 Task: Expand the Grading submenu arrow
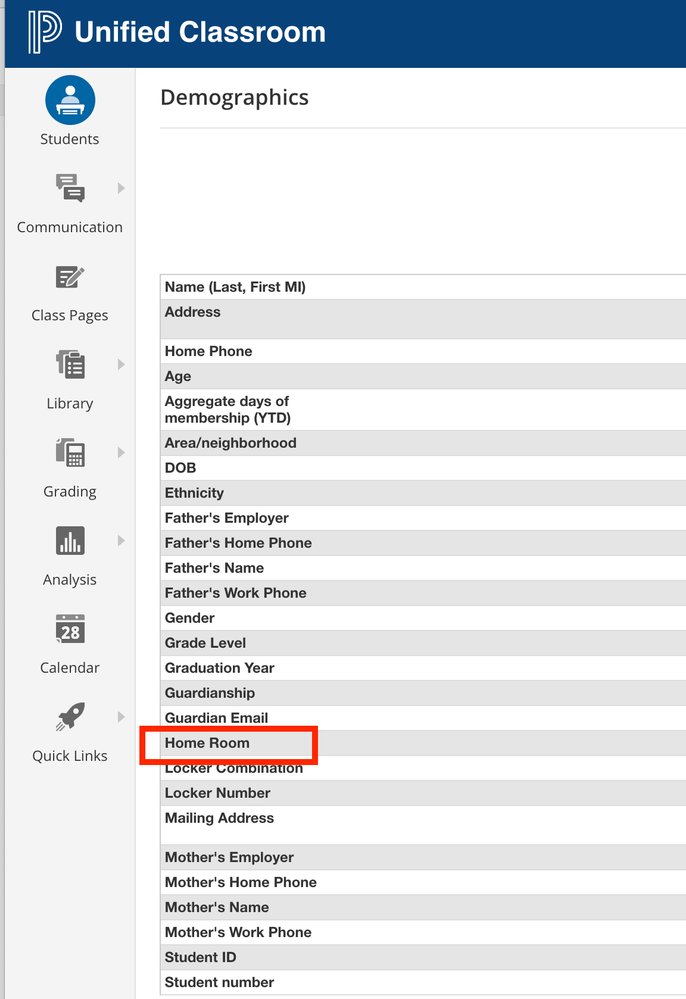coord(121,452)
